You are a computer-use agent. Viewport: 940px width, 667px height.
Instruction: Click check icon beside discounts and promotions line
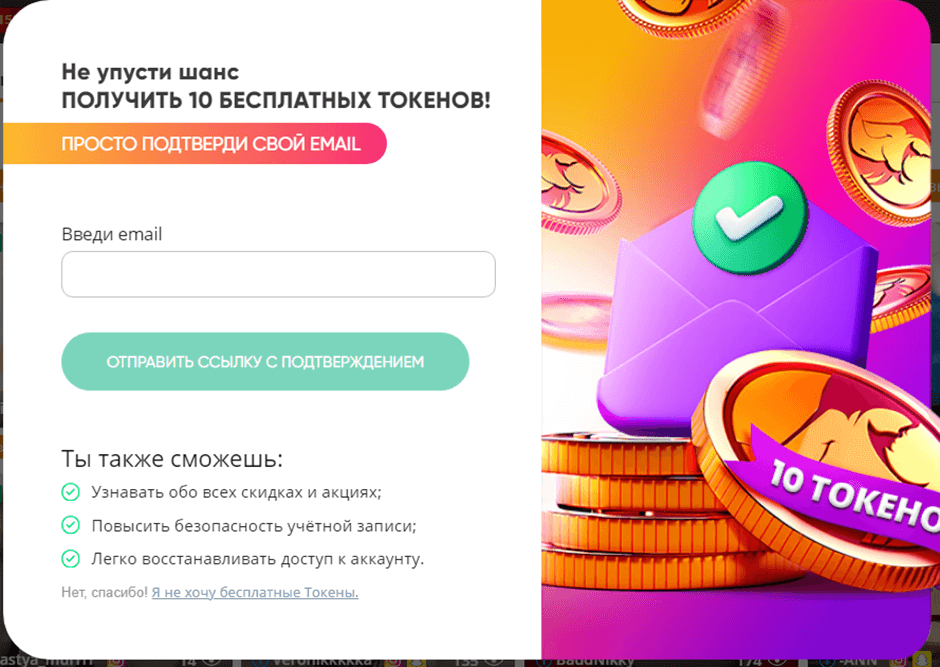tap(70, 492)
